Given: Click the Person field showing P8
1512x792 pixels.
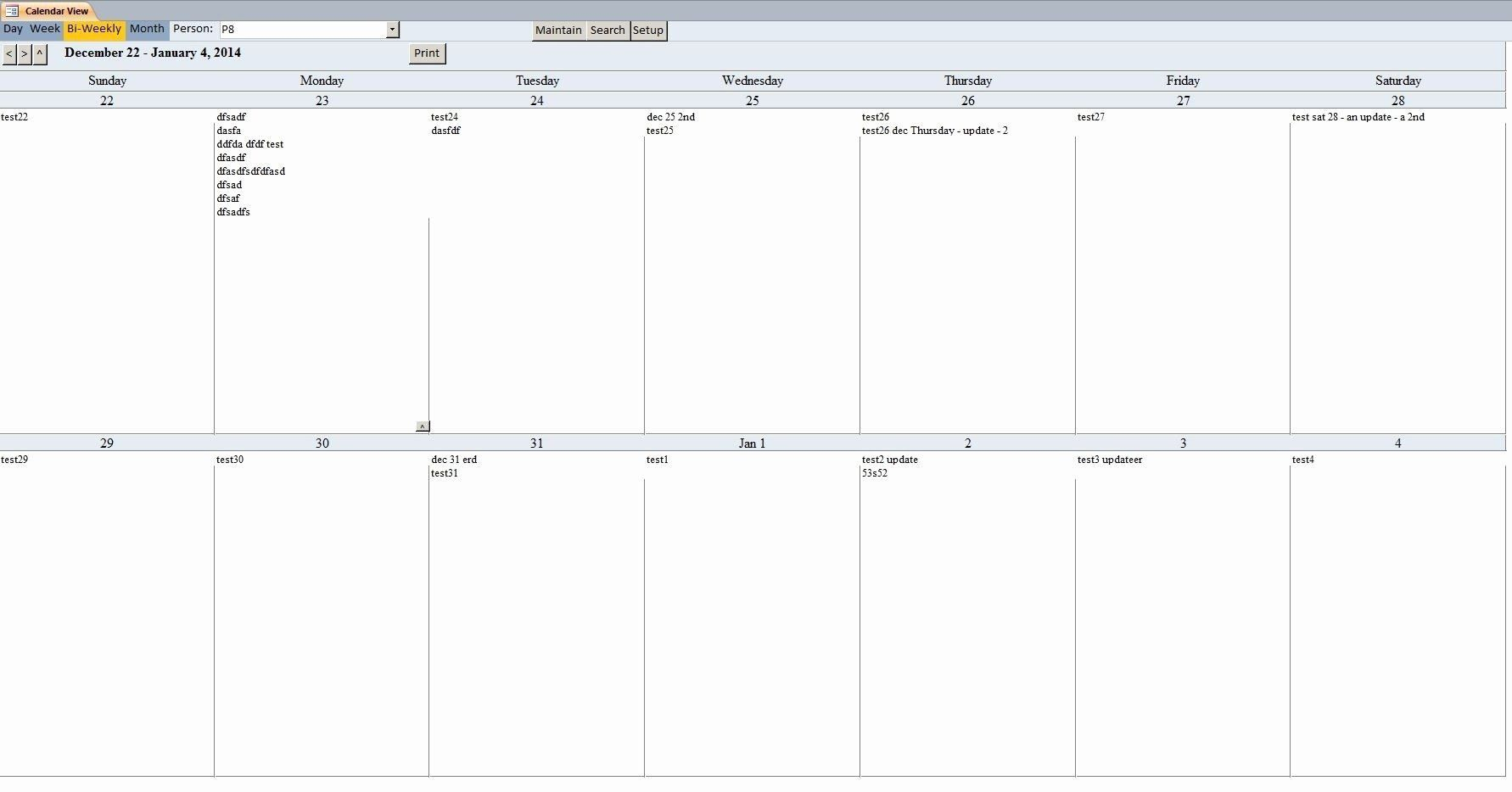Looking at the screenshot, I should point(302,30).
